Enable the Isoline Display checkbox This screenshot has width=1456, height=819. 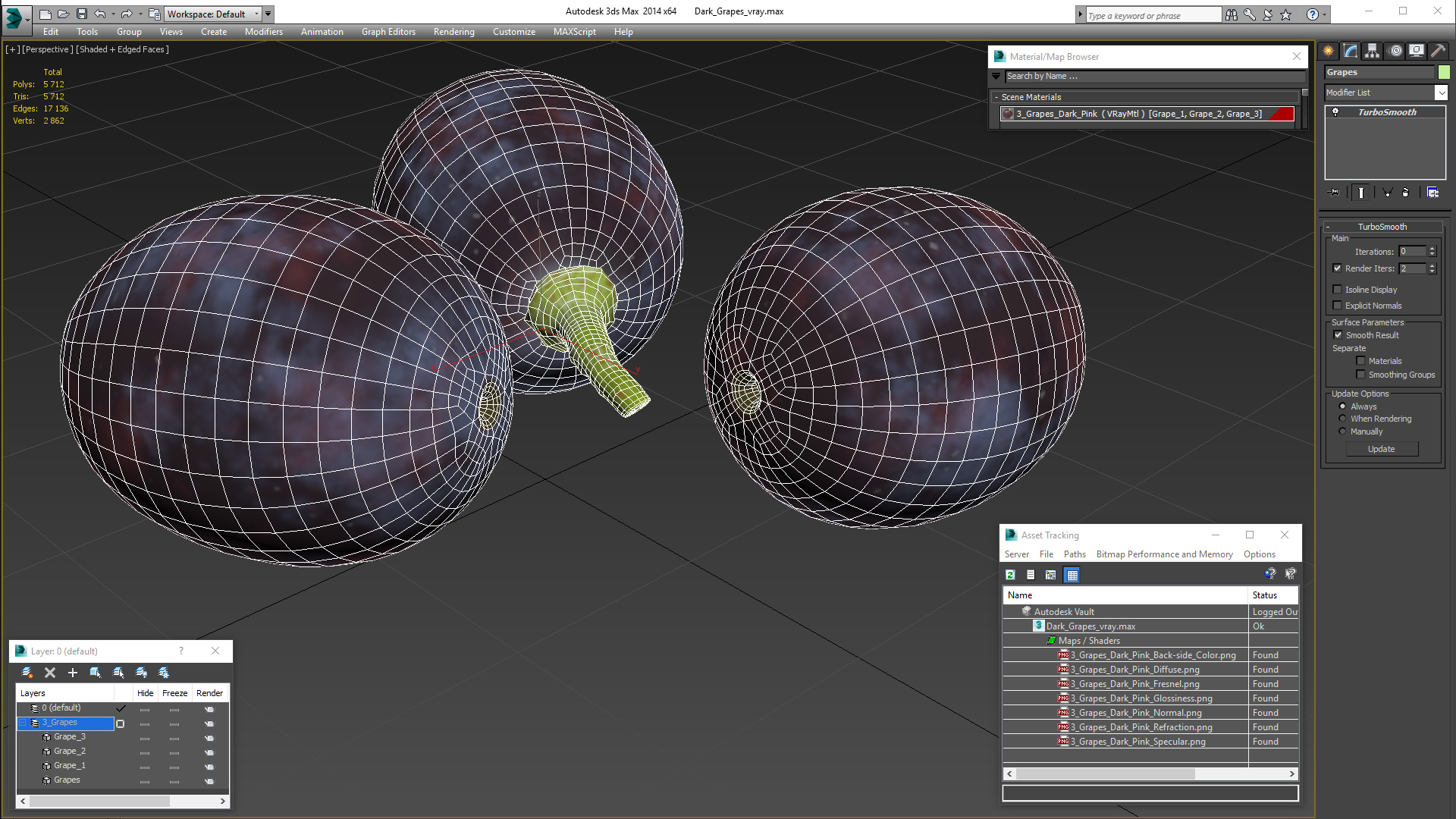[1338, 290]
